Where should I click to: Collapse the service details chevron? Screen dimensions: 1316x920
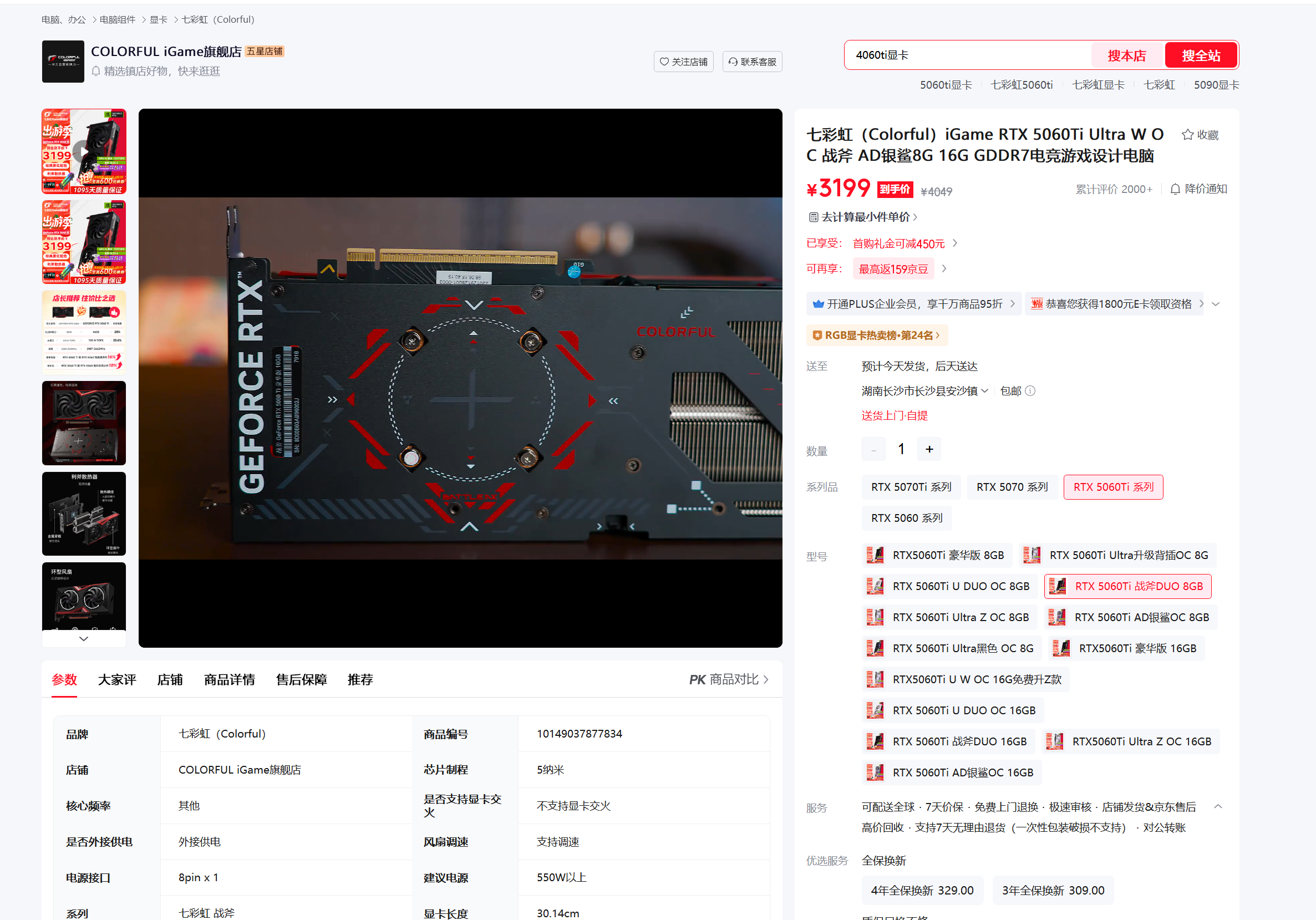coord(1218,806)
